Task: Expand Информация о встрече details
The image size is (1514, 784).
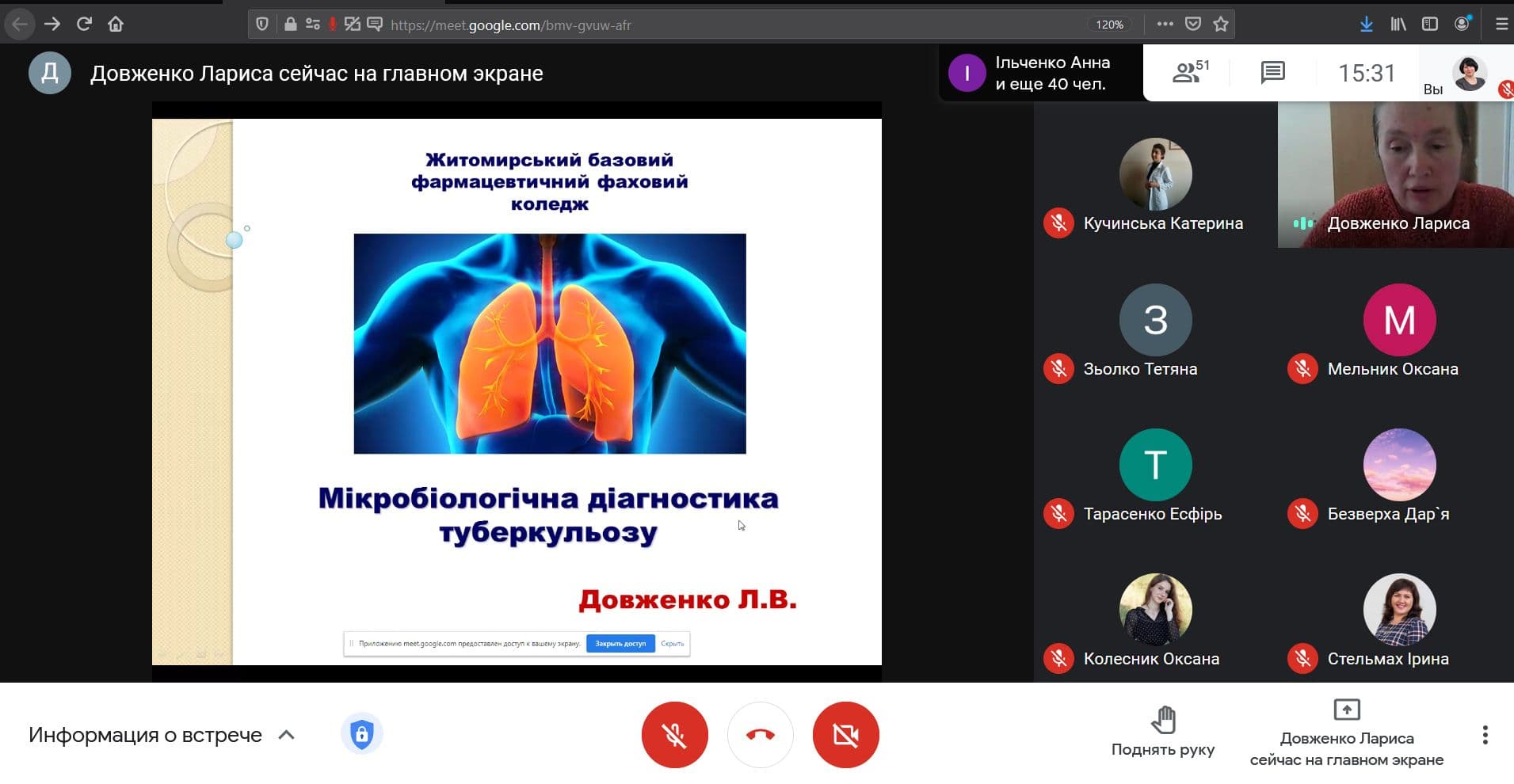Action: (287, 735)
